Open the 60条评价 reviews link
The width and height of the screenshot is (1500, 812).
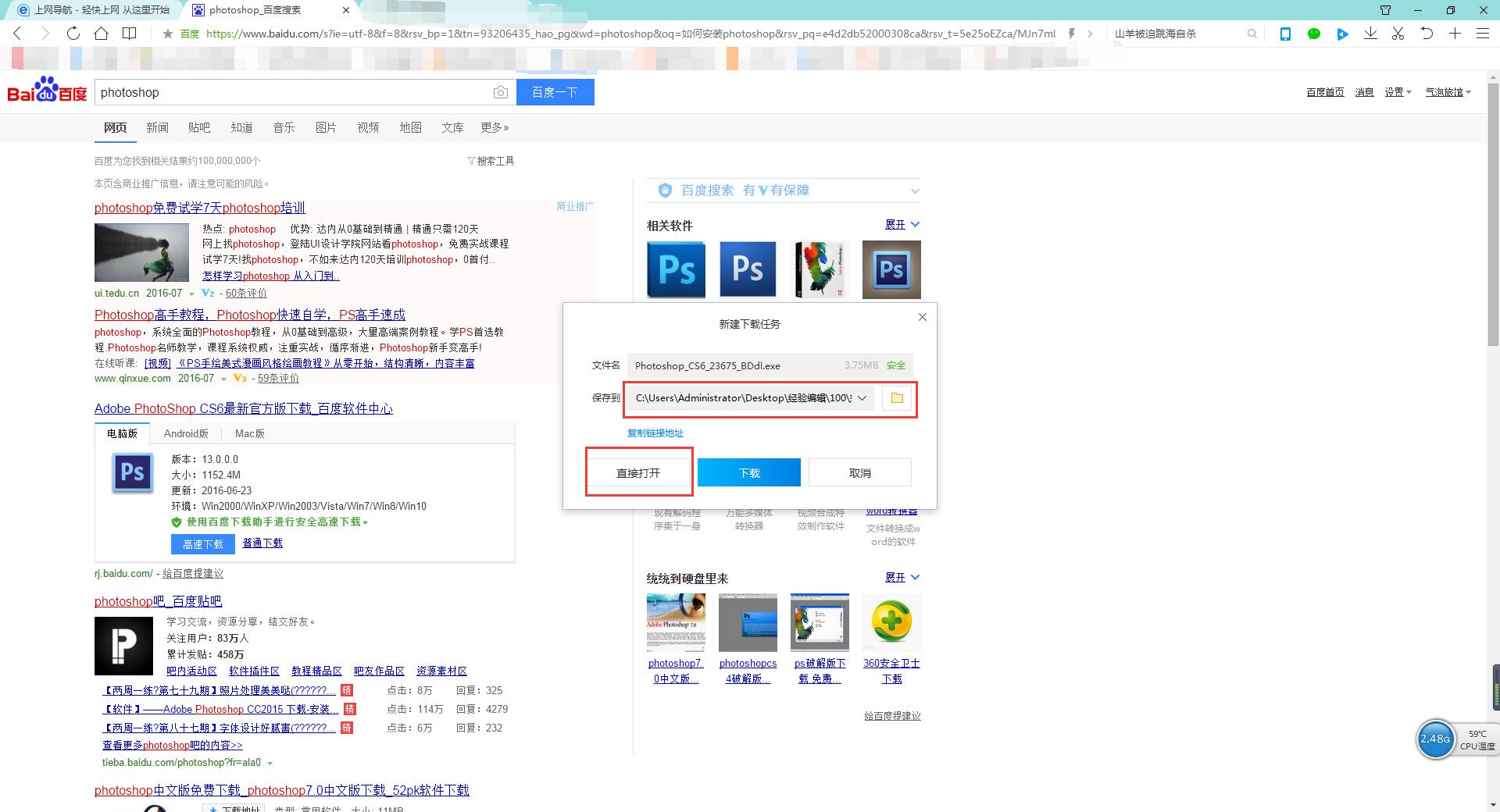246,294
